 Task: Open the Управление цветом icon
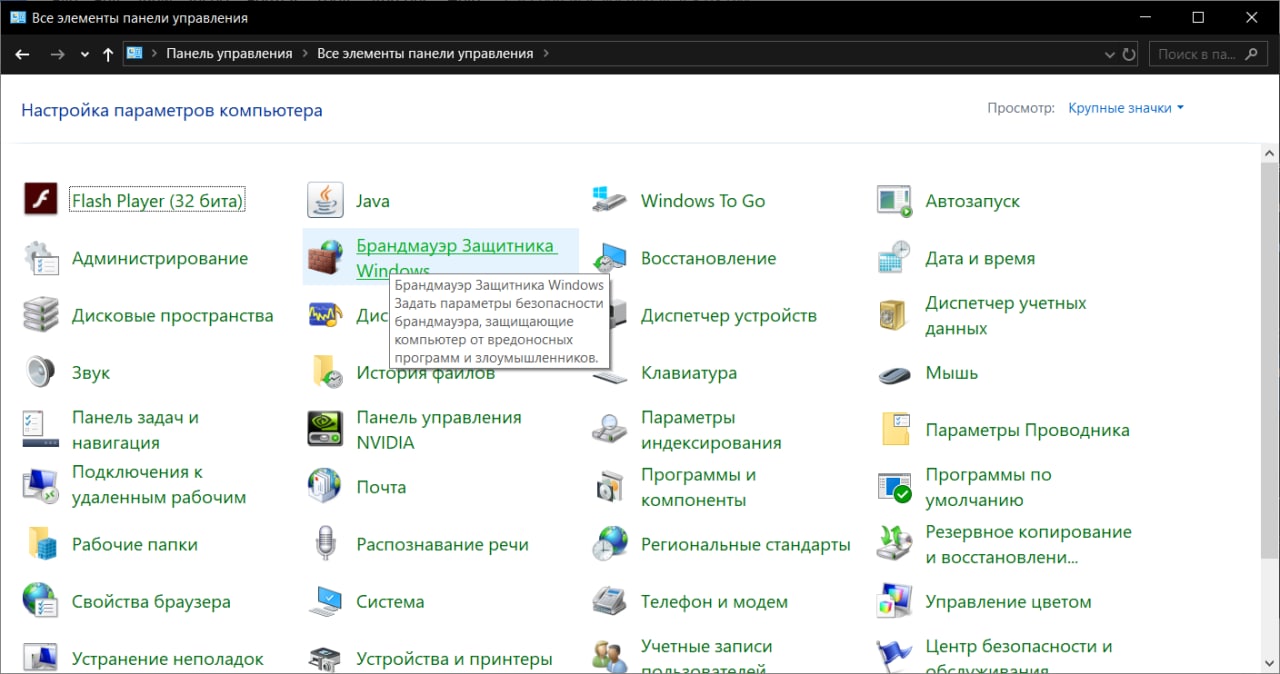(x=894, y=601)
